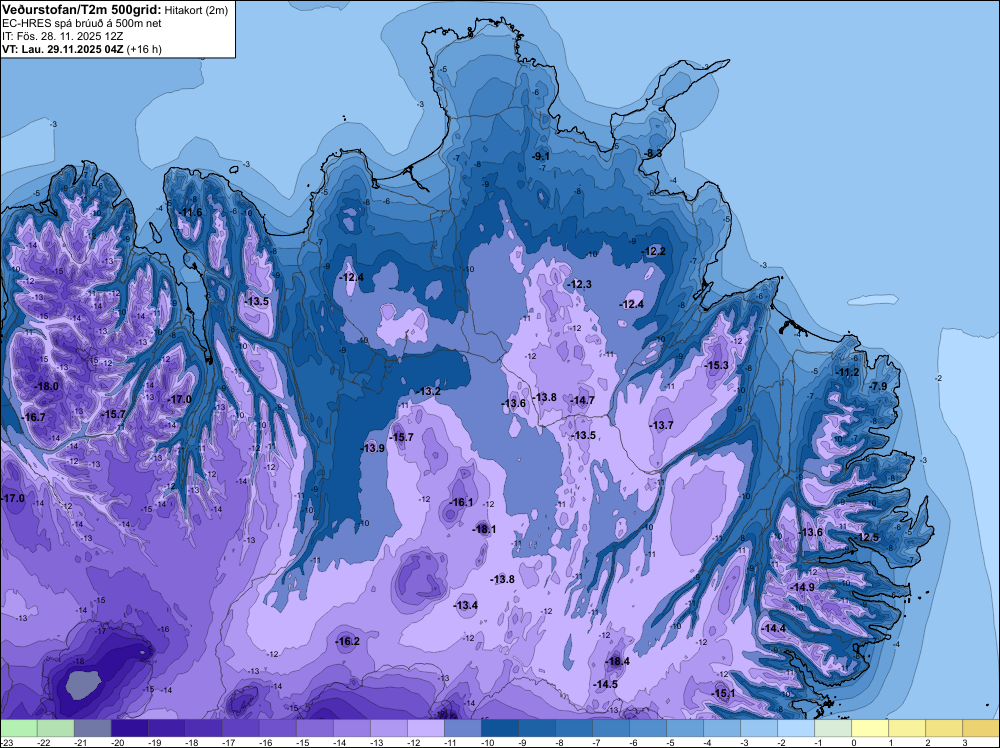Select the 2 legend swatch
The image size is (1000, 748).
pos(943,728)
